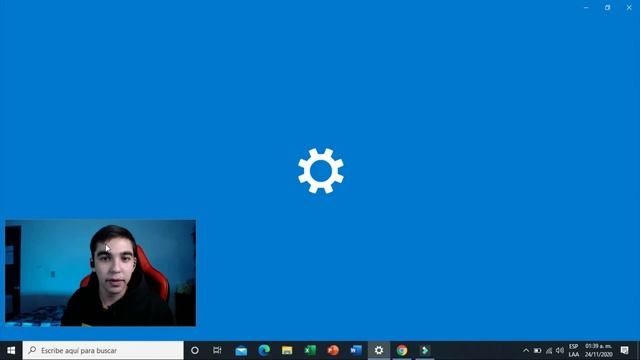640x360 pixels.
Task: Close the Settings window
Action: click(x=629, y=7)
